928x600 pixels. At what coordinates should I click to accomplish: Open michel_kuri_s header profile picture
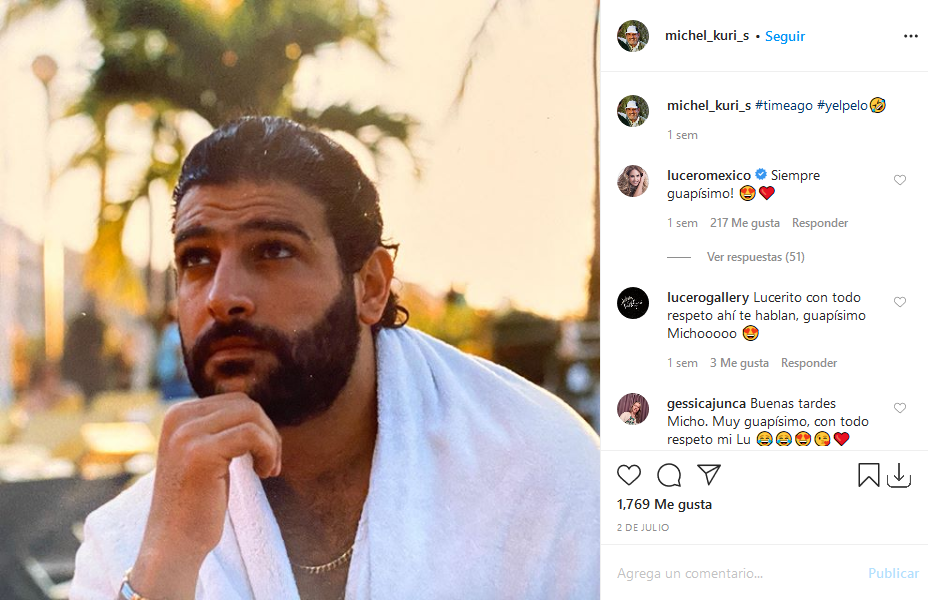pos(633,36)
